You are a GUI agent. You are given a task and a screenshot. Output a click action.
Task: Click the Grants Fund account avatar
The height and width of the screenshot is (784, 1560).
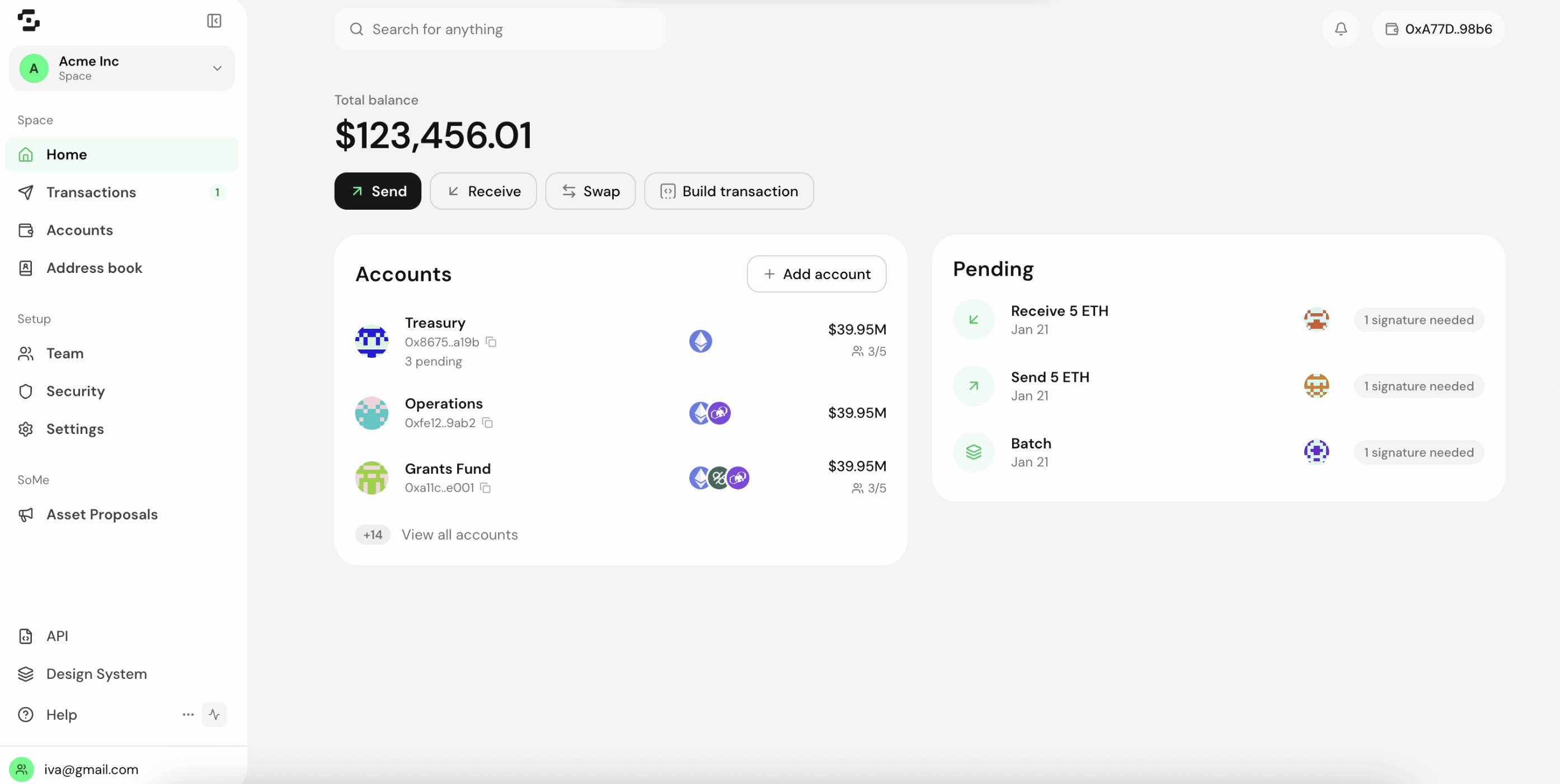tap(372, 478)
